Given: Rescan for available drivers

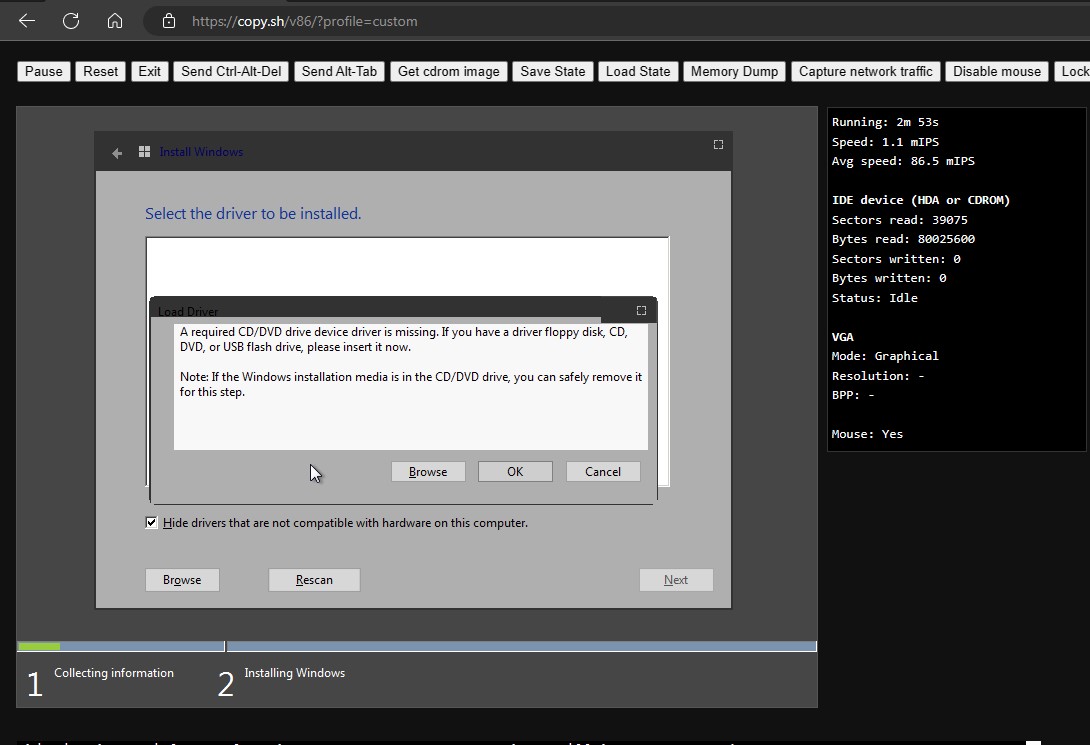Looking at the screenshot, I should pos(314,579).
